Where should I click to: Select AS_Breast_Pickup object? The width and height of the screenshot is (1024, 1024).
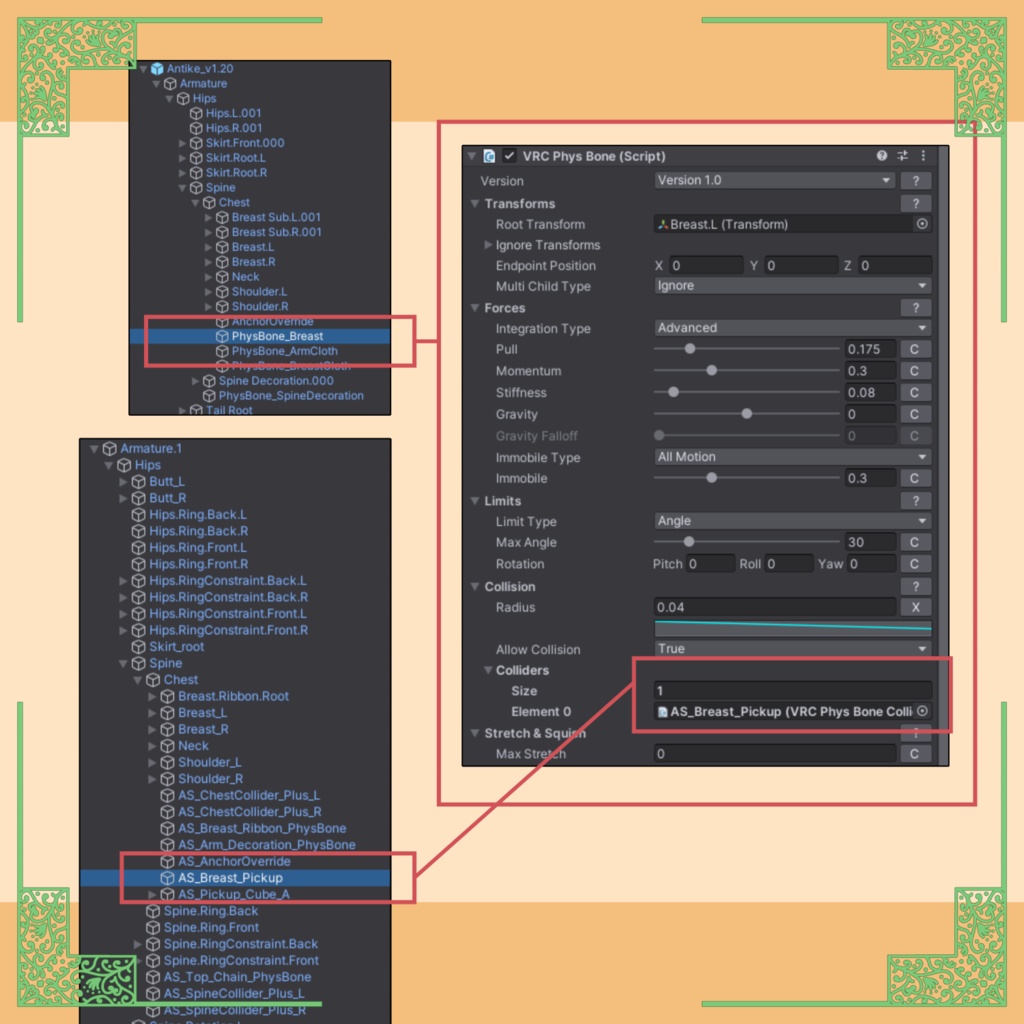(x=230, y=878)
